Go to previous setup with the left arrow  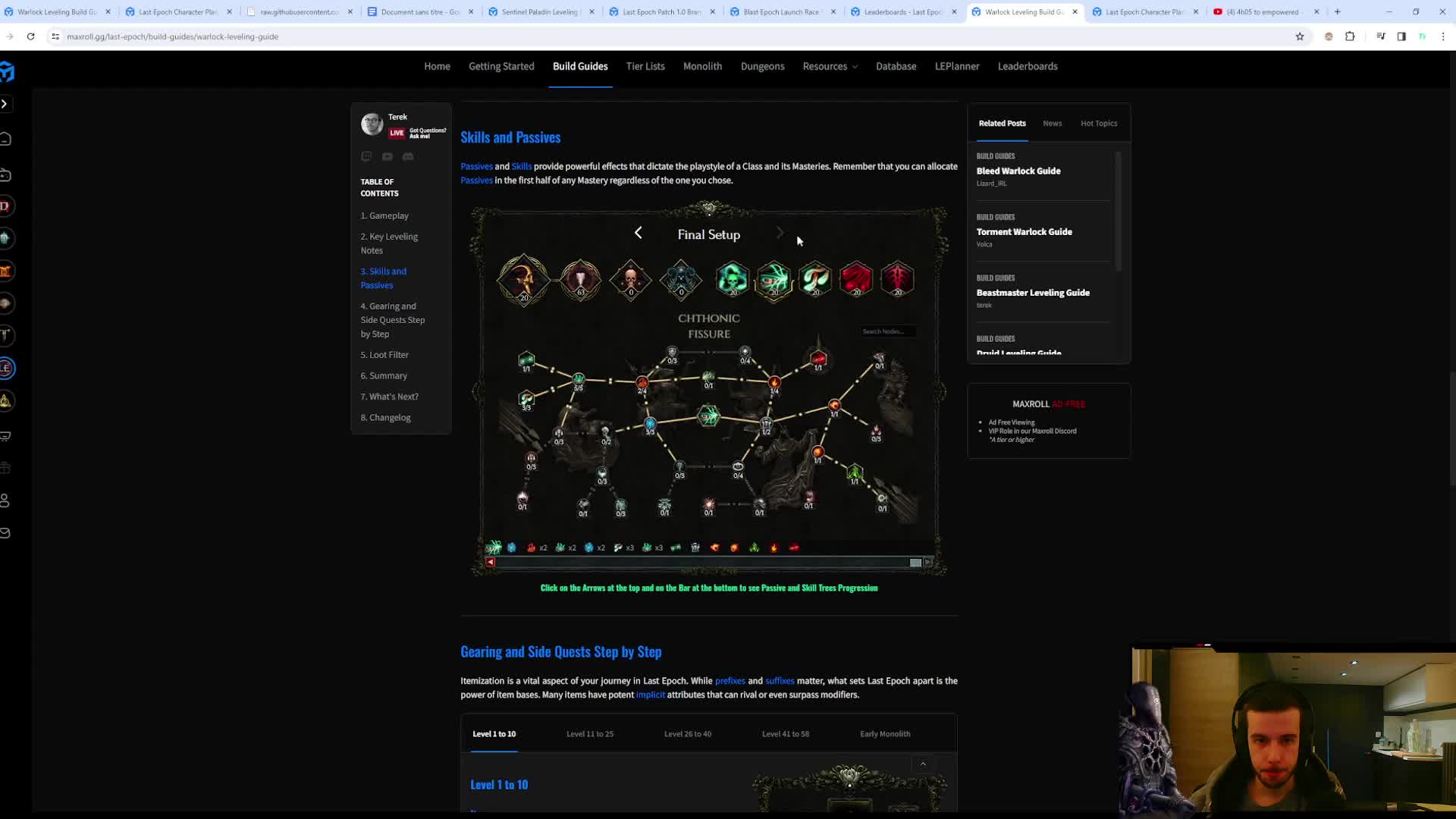point(638,234)
